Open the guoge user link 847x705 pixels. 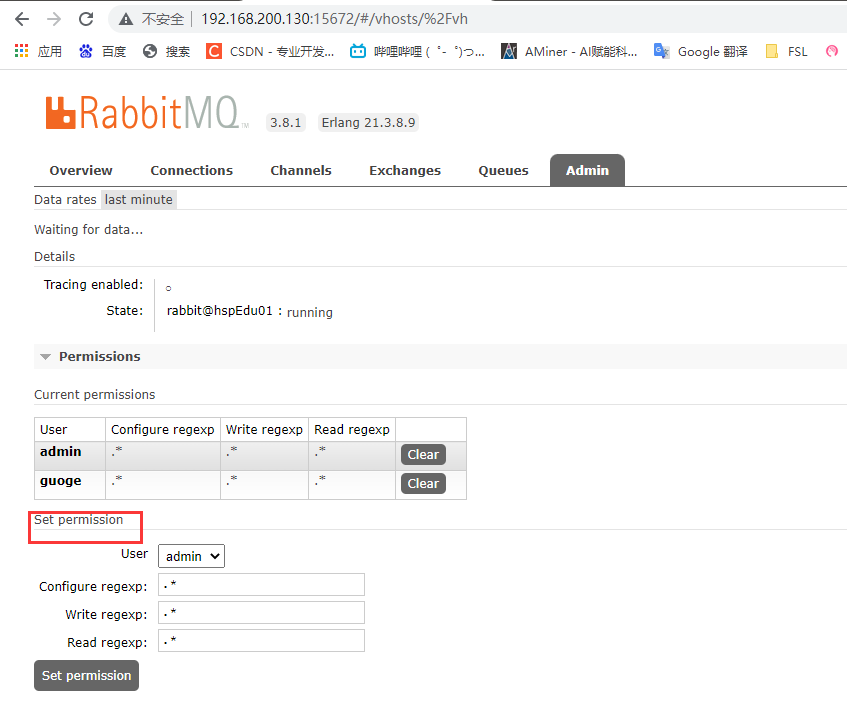coord(60,481)
